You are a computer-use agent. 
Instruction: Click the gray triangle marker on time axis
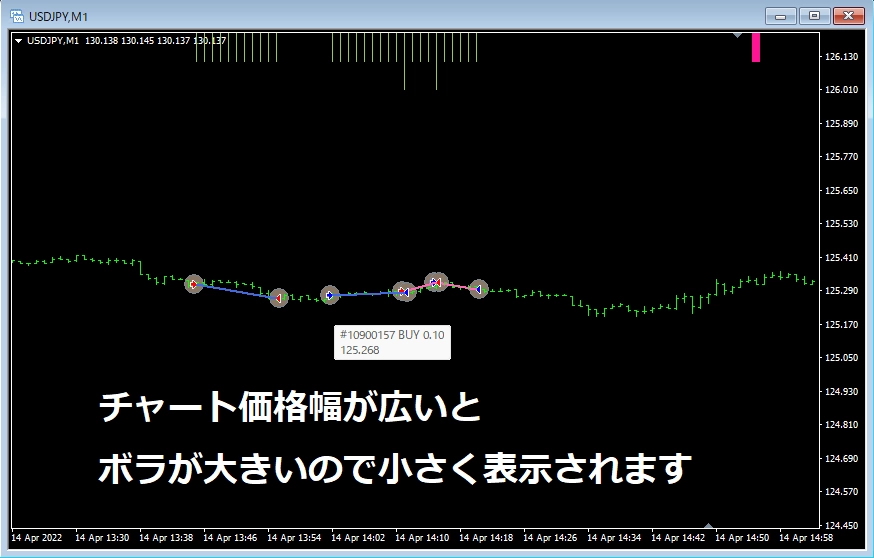(709, 525)
